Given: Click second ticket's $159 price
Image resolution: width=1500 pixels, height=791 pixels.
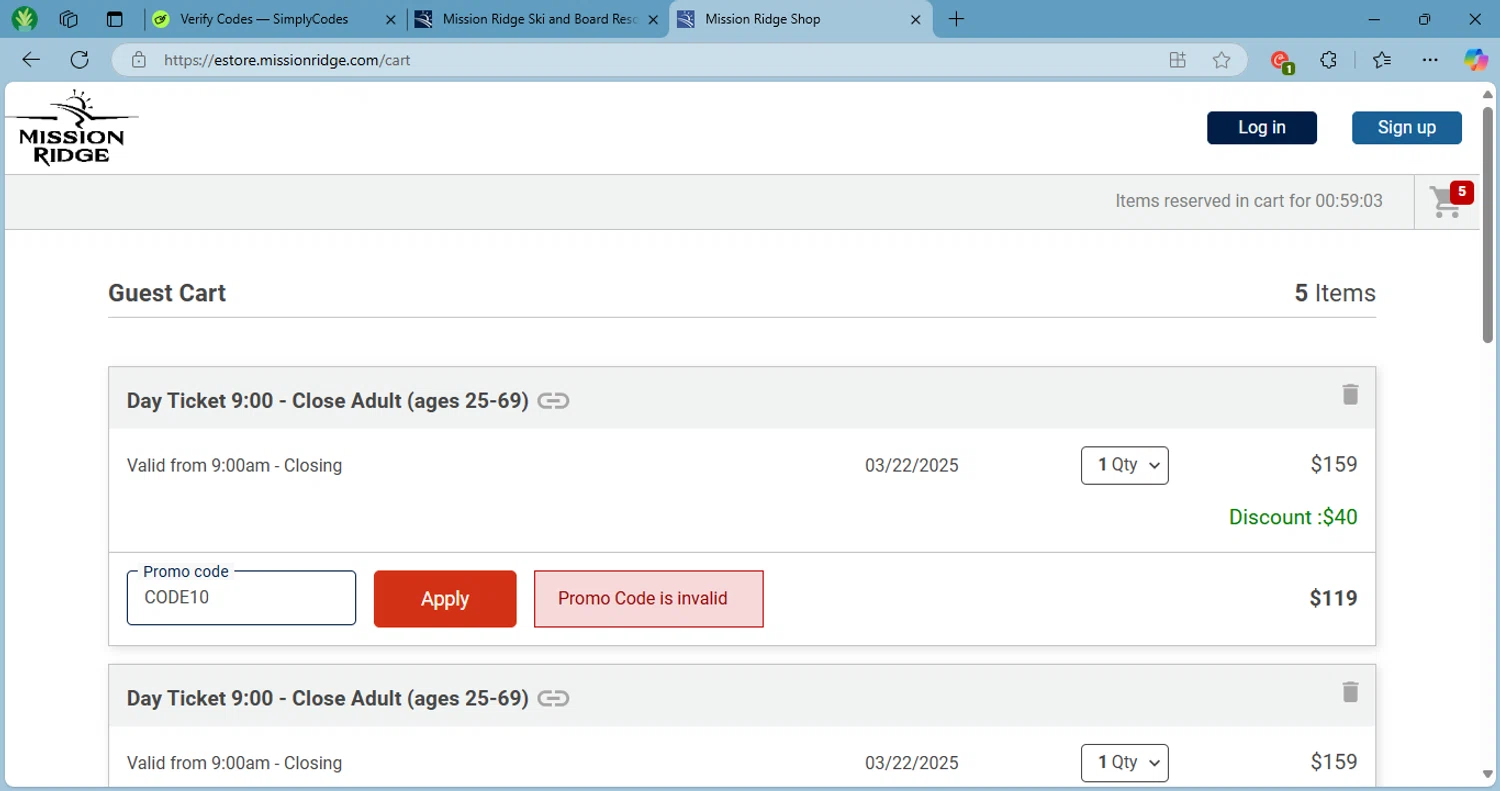Looking at the screenshot, I should click(x=1334, y=761).
